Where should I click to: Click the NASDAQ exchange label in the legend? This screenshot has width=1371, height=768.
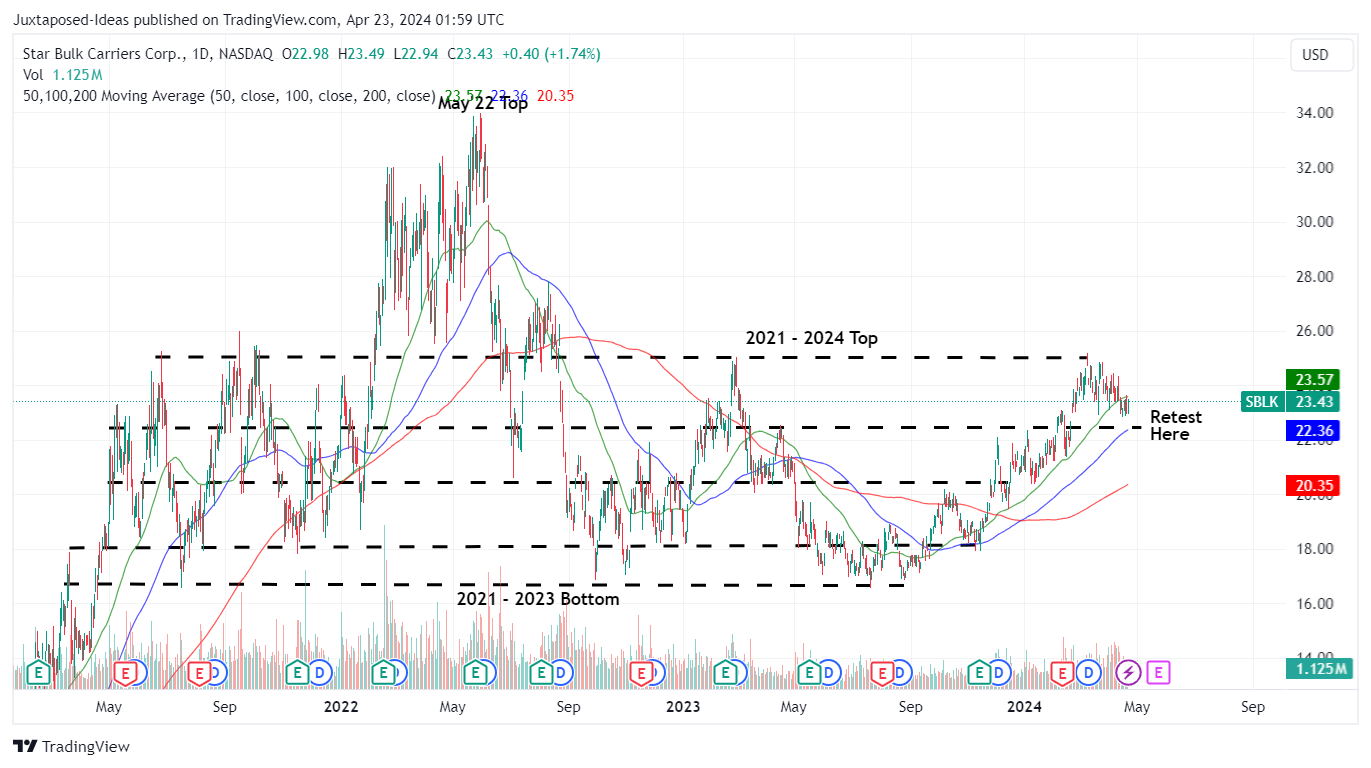pos(247,54)
